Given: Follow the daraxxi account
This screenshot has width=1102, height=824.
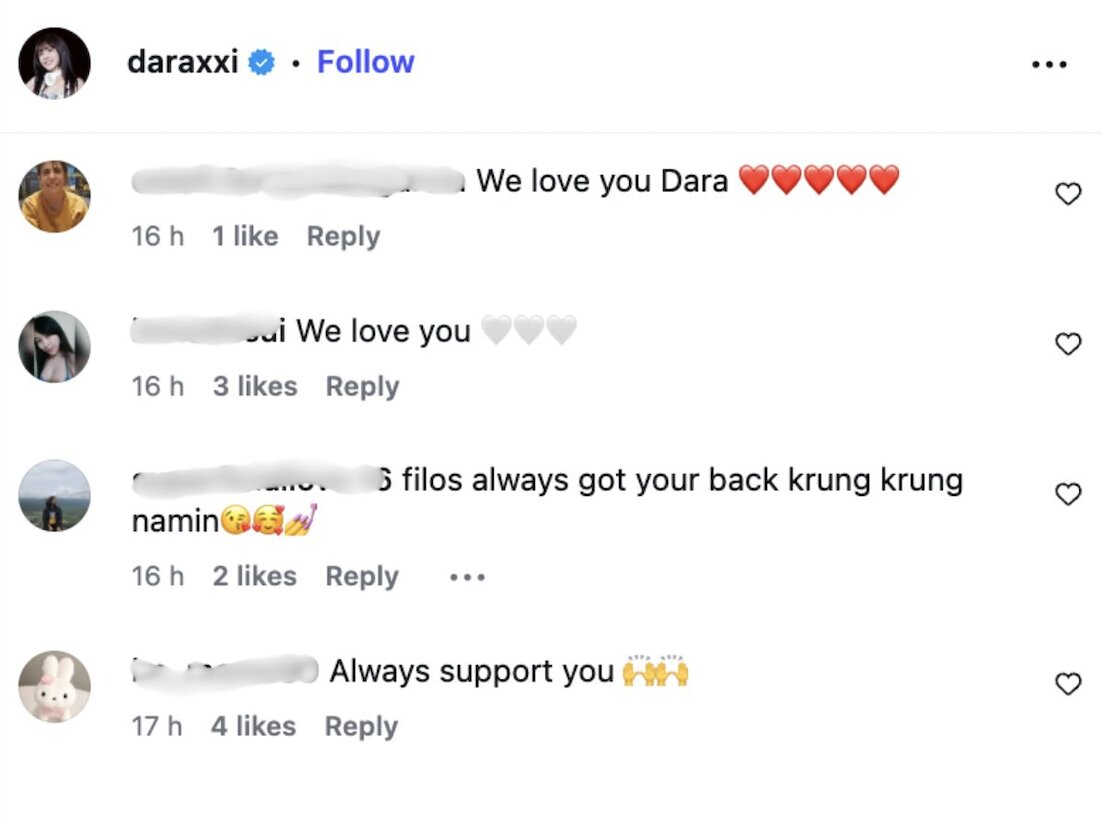Looking at the screenshot, I should pos(365,62).
